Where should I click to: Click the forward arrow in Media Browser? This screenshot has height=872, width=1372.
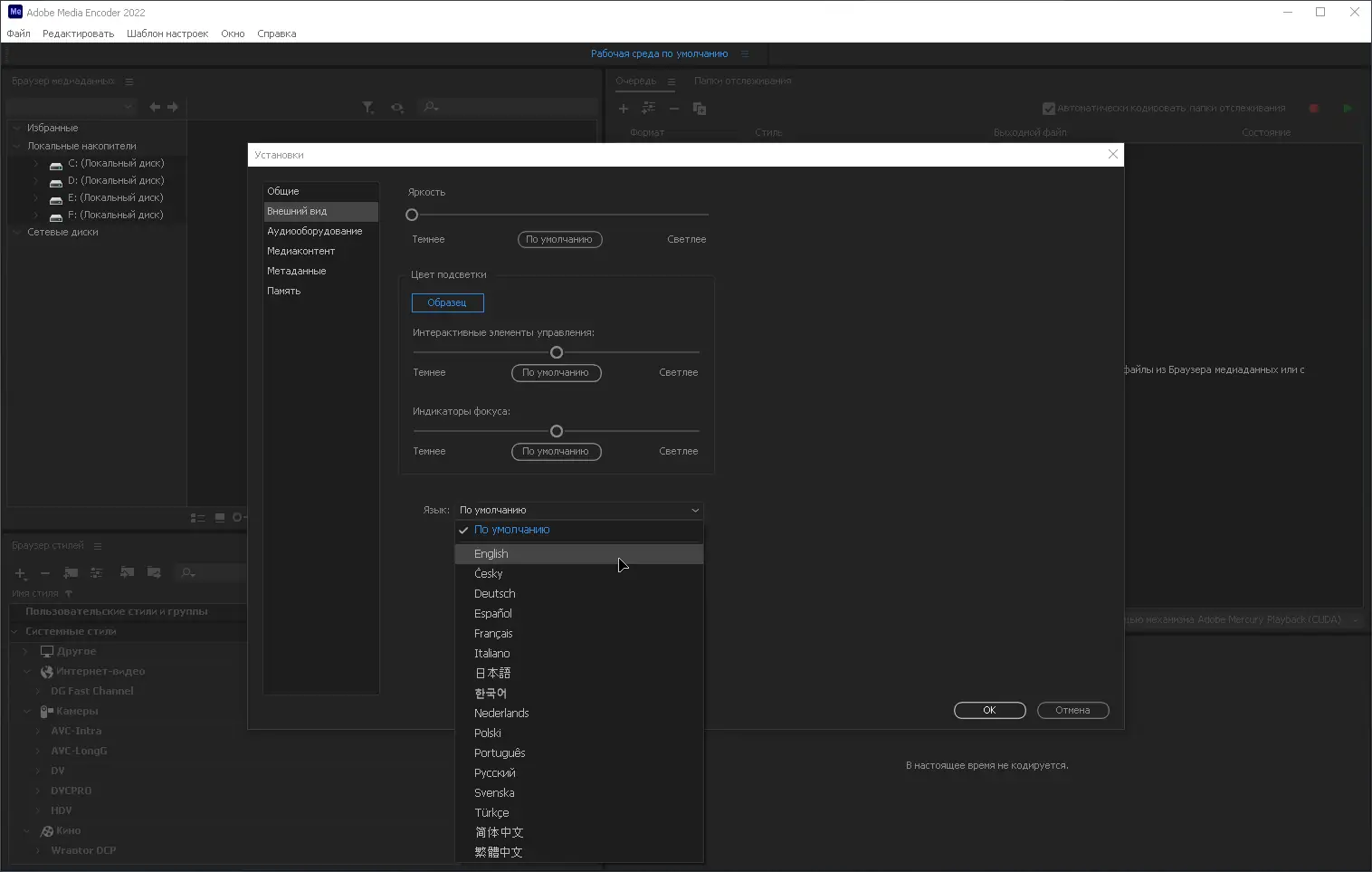click(173, 107)
